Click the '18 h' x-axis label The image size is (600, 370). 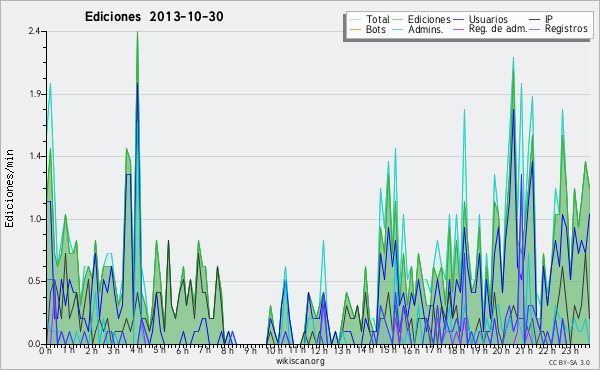click(456, 350)
